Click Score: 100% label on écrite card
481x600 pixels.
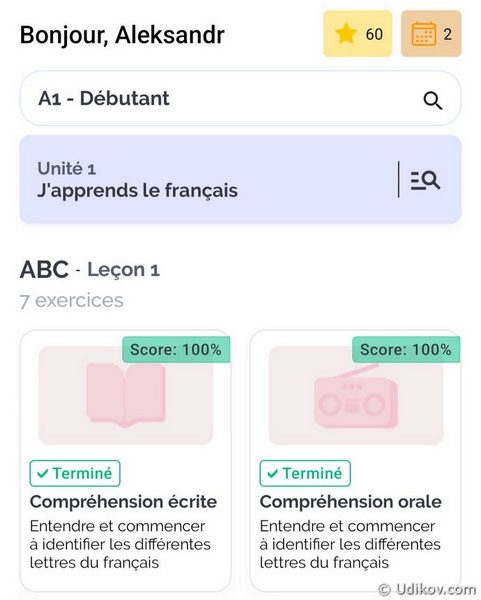click(176, 349)
